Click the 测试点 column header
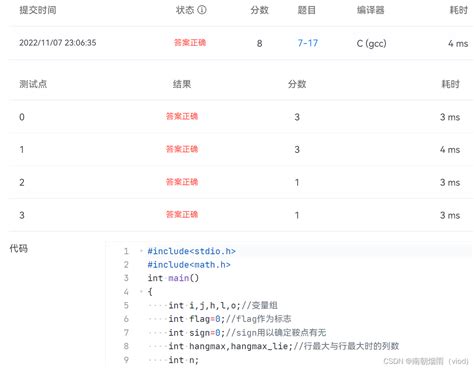The height and width of the screenshot is (369, 474). click(x=33, y=84)
